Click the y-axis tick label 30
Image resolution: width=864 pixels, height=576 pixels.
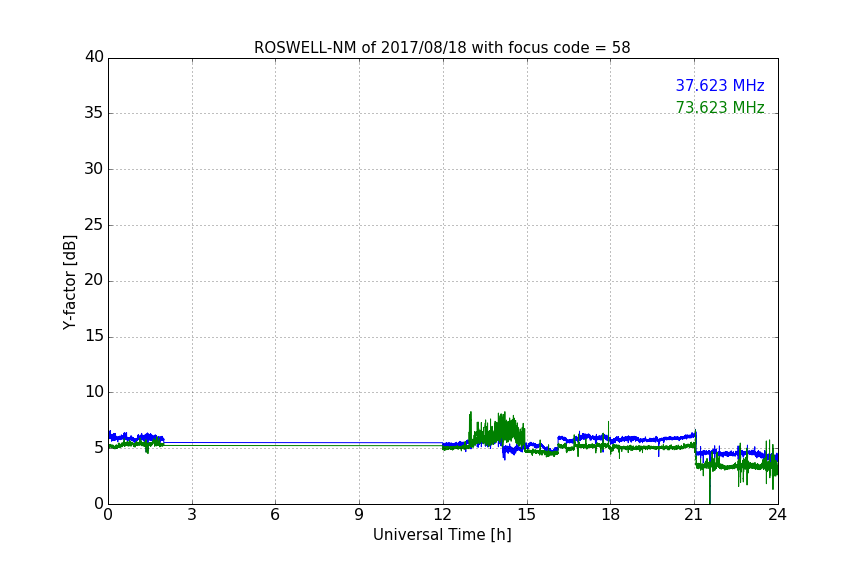[x=94, y=169]
